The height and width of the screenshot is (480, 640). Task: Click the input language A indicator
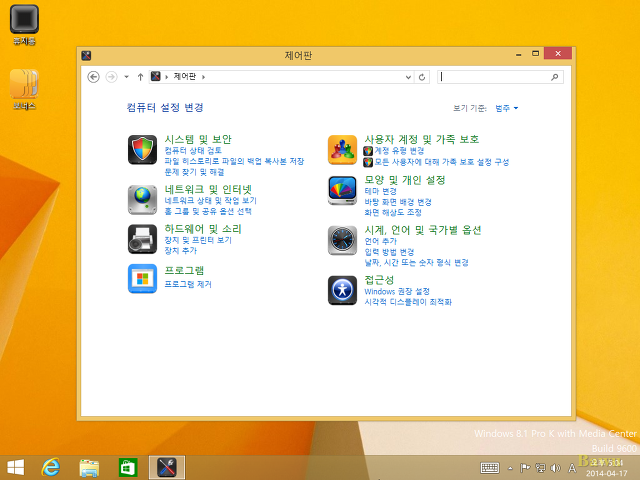[x=572, y=468]
